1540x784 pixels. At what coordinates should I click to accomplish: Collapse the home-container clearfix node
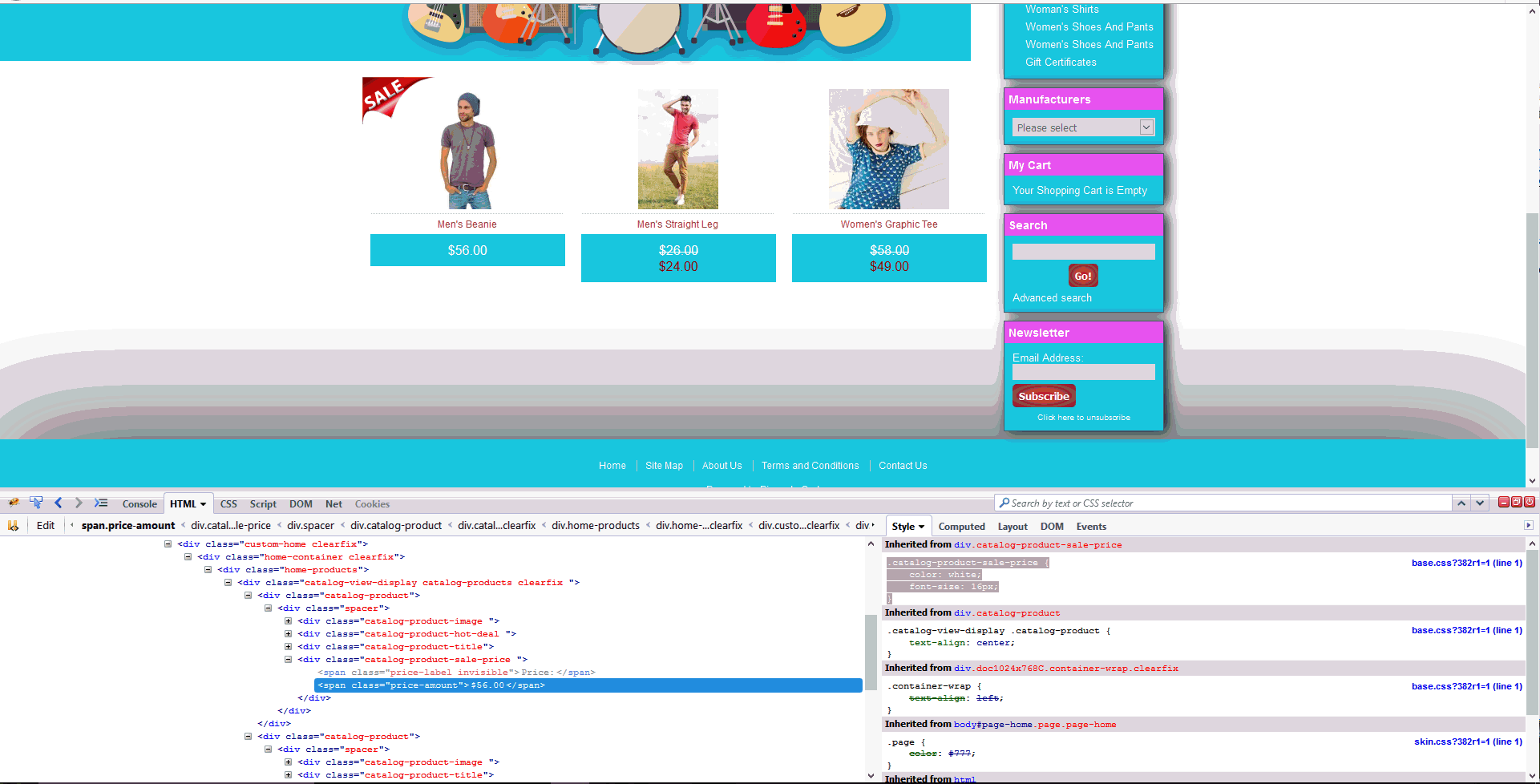click(x=188, y=557)
